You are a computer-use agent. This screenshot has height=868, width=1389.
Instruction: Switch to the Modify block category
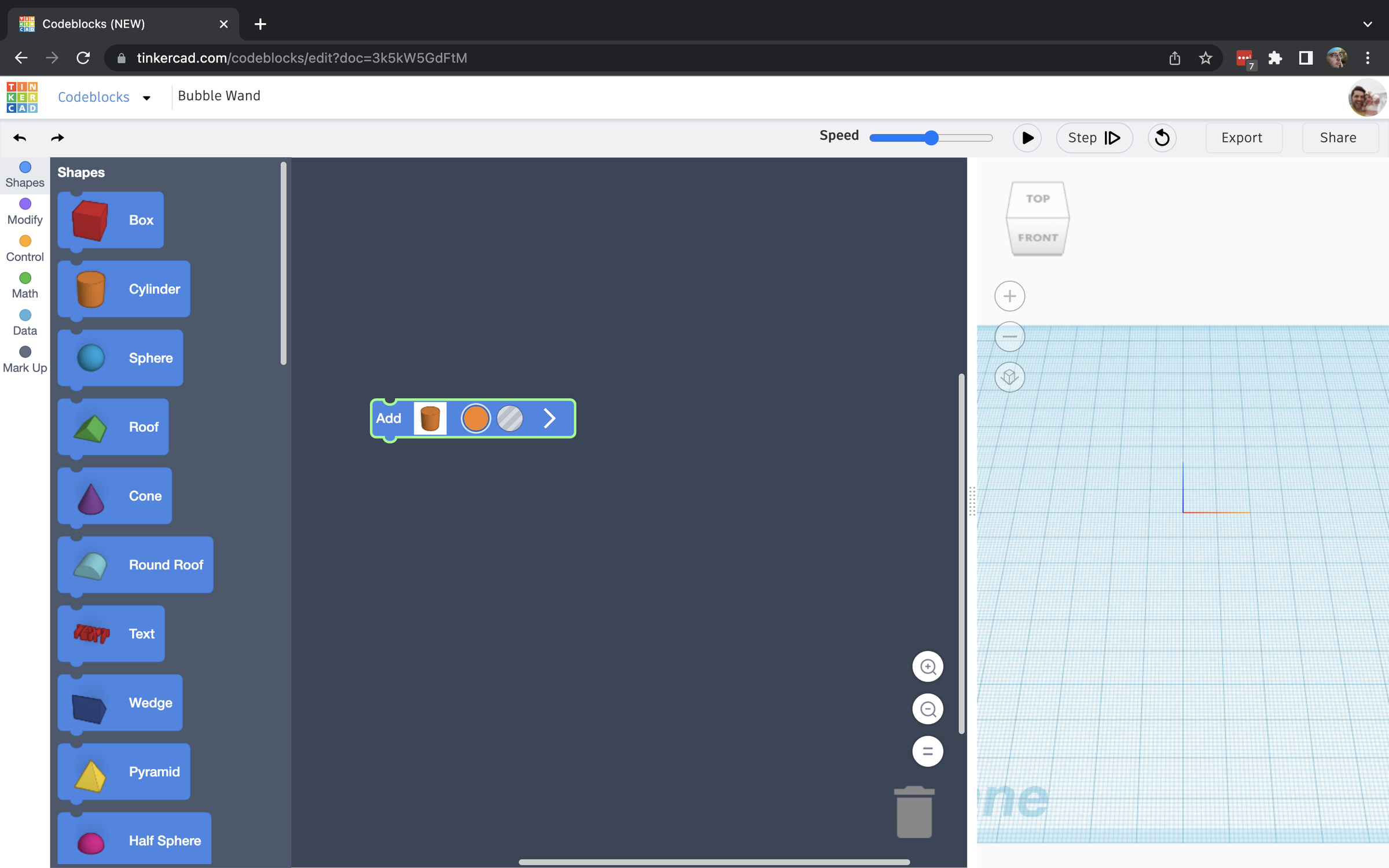(x=24, y=211)
